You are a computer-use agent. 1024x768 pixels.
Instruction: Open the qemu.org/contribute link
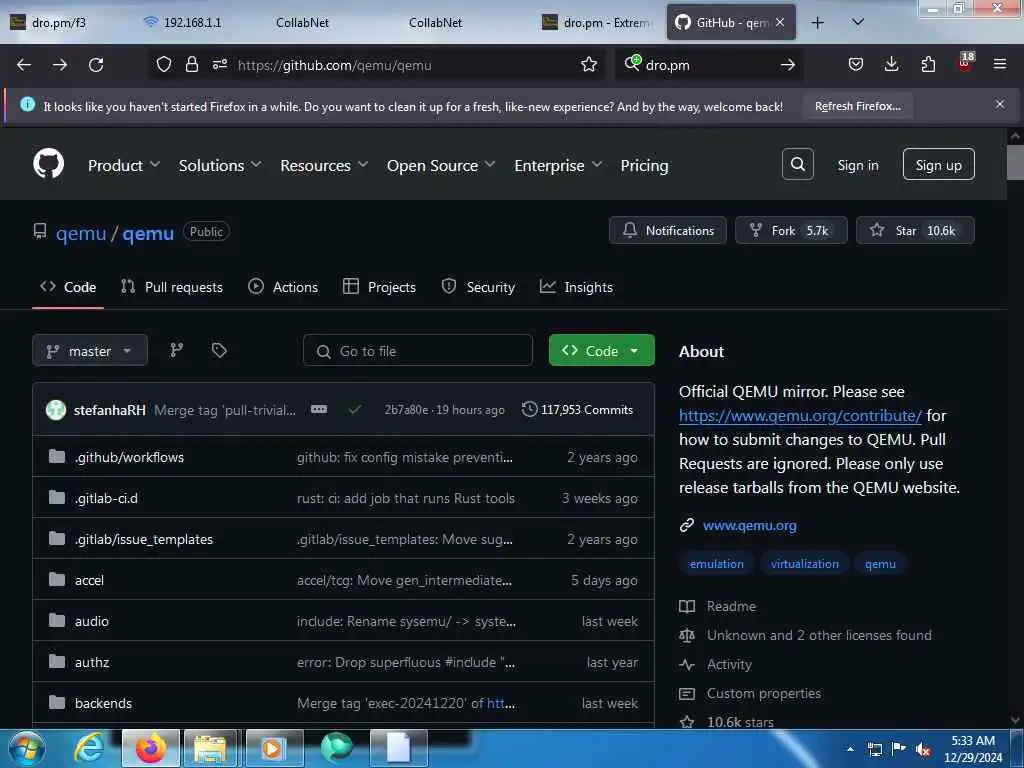[800, 415]
